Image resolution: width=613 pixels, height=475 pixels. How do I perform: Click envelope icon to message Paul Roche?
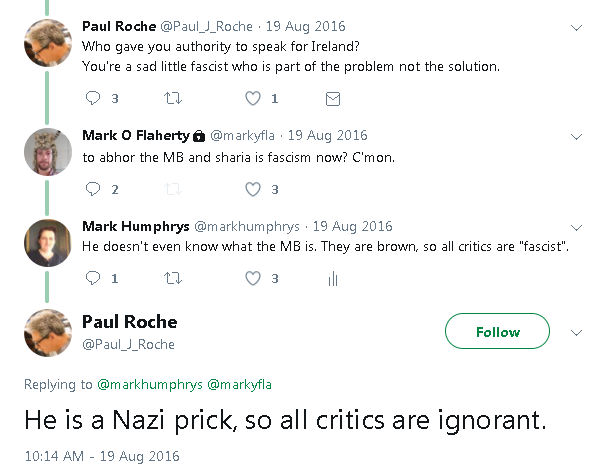point(333,98)
